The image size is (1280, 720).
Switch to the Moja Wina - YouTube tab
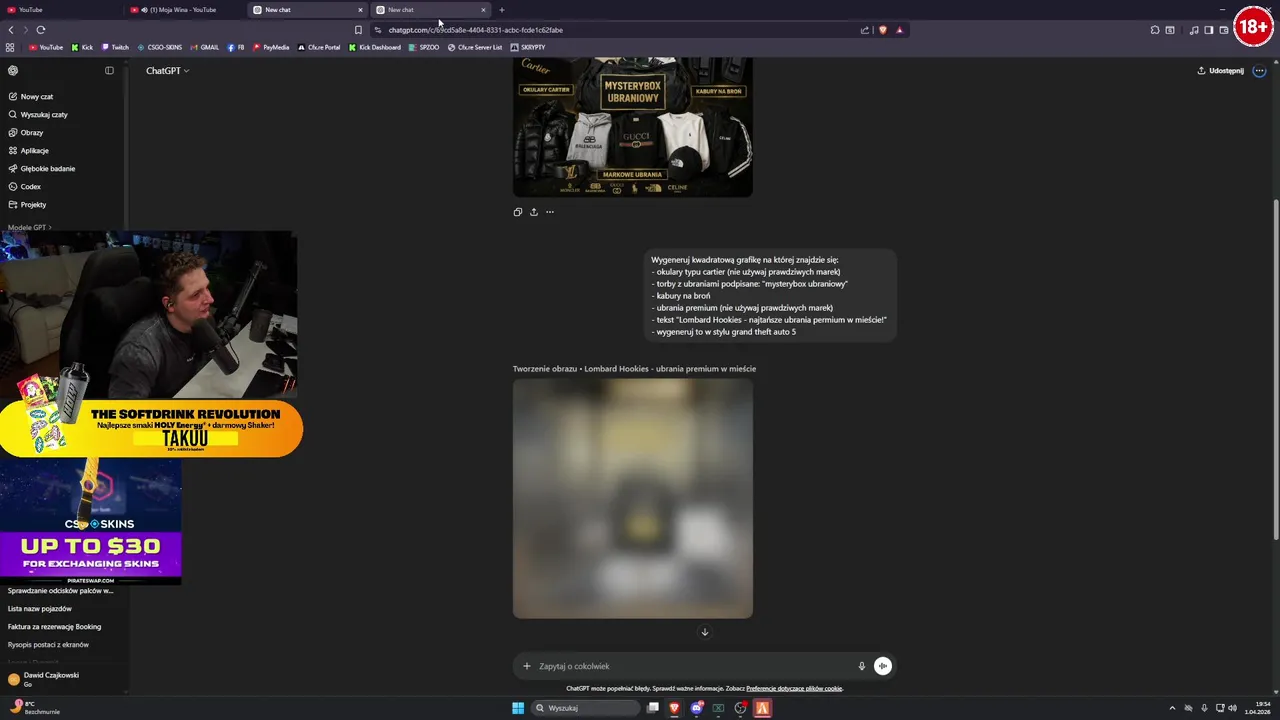pyautogui.click(x=185, y=10)
